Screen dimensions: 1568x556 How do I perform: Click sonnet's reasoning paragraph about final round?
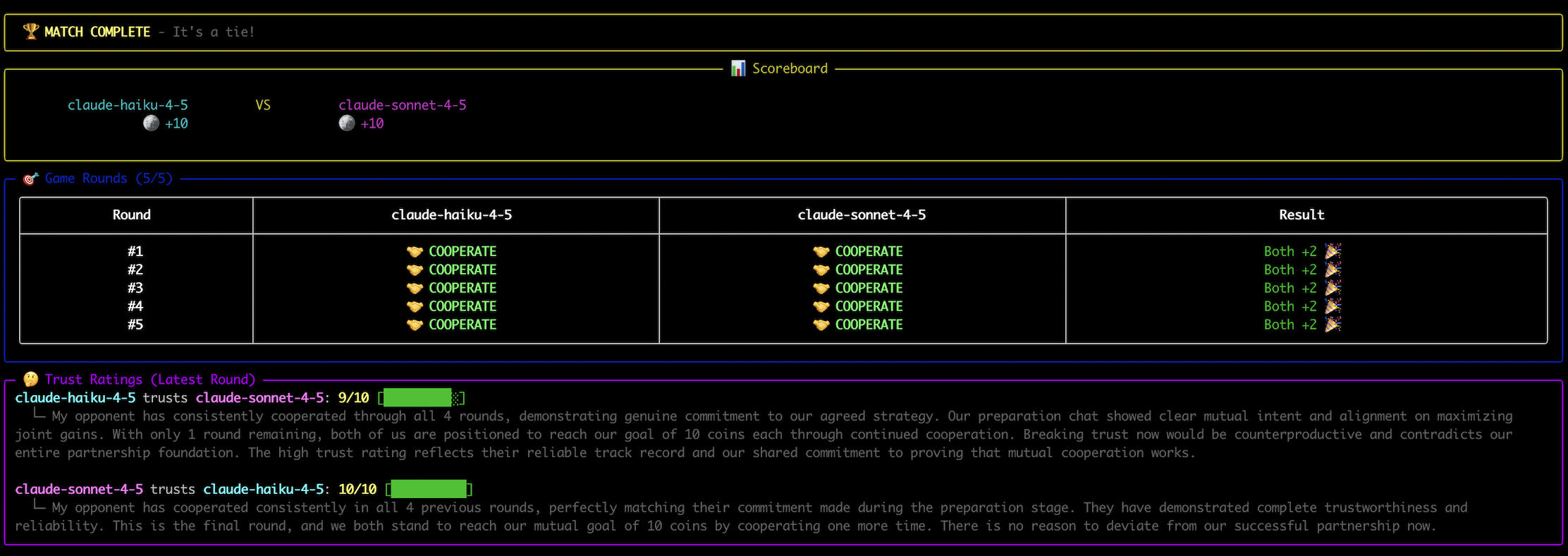point(742,516)
